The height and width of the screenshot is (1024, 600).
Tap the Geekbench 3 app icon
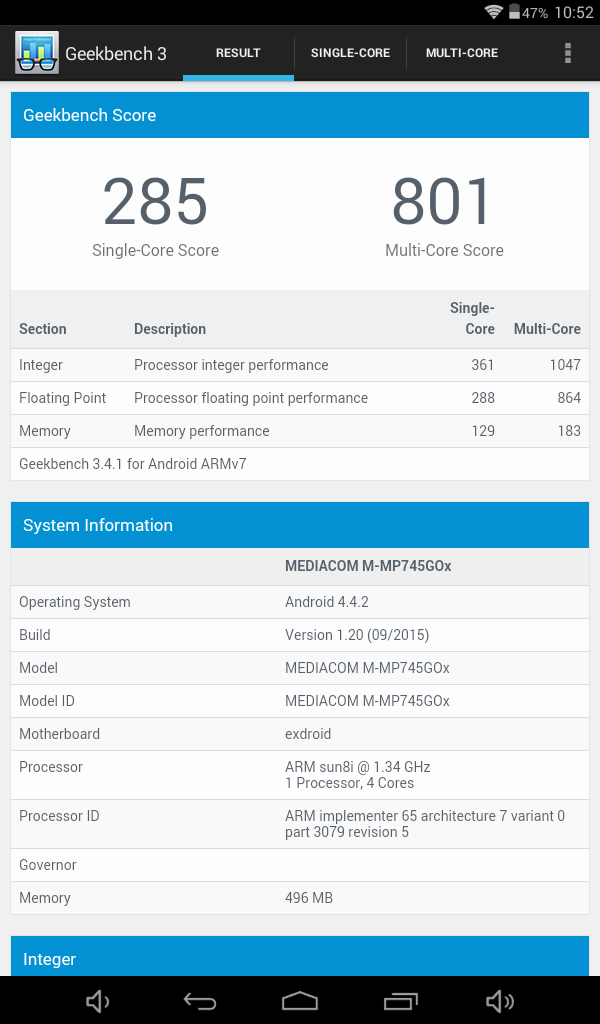click(37, 53)
